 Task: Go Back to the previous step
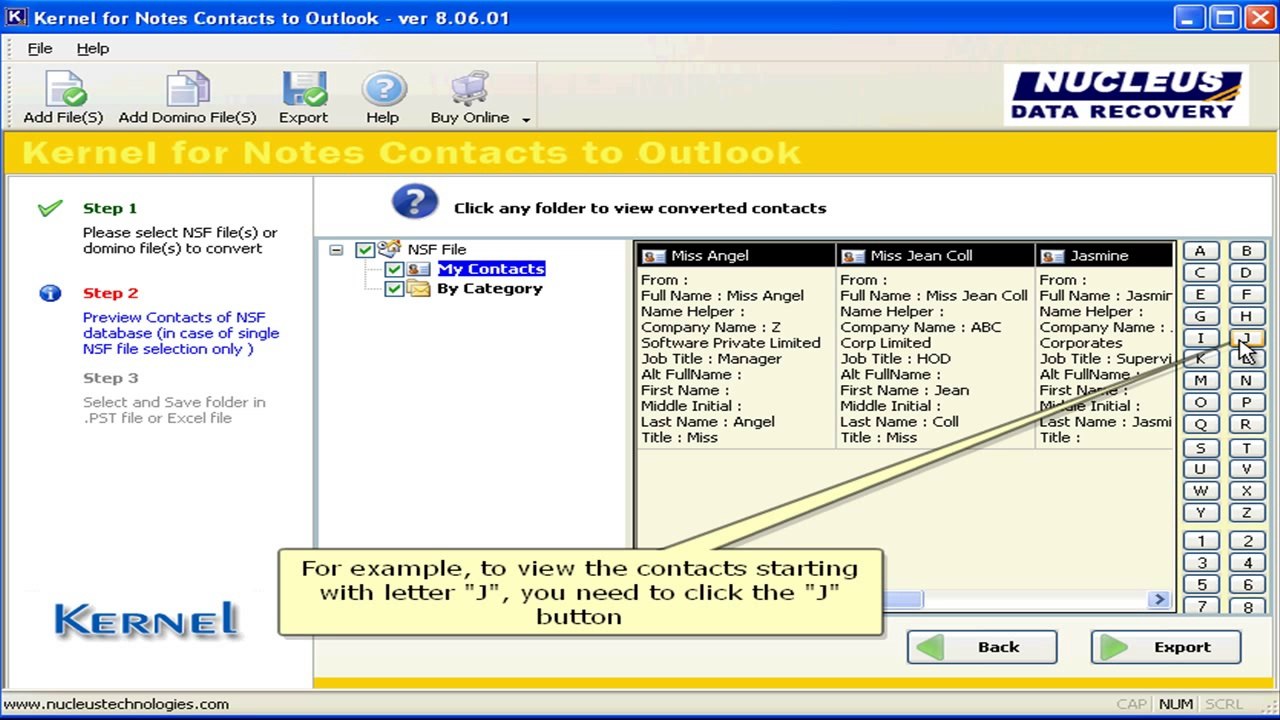(x=982, y=647)
